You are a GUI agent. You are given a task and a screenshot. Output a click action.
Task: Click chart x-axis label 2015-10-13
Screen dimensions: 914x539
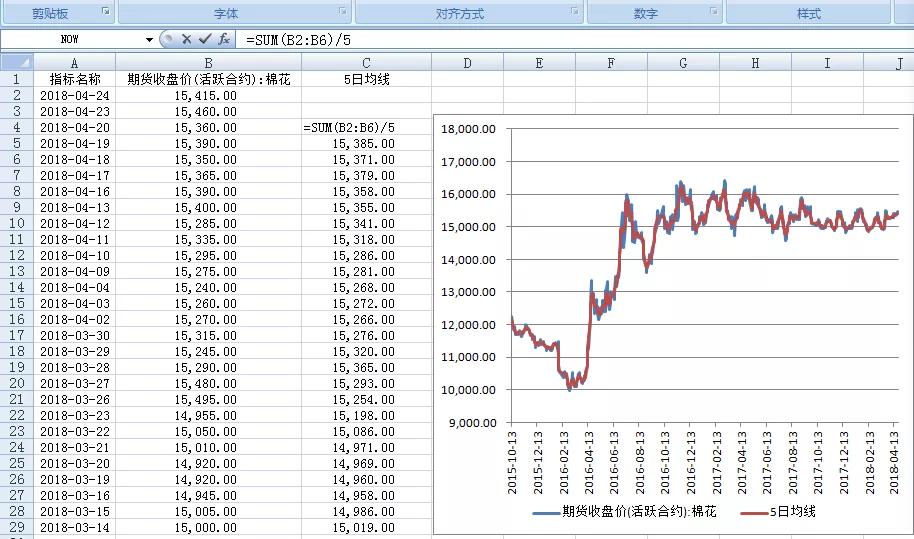tap(512, 463)
